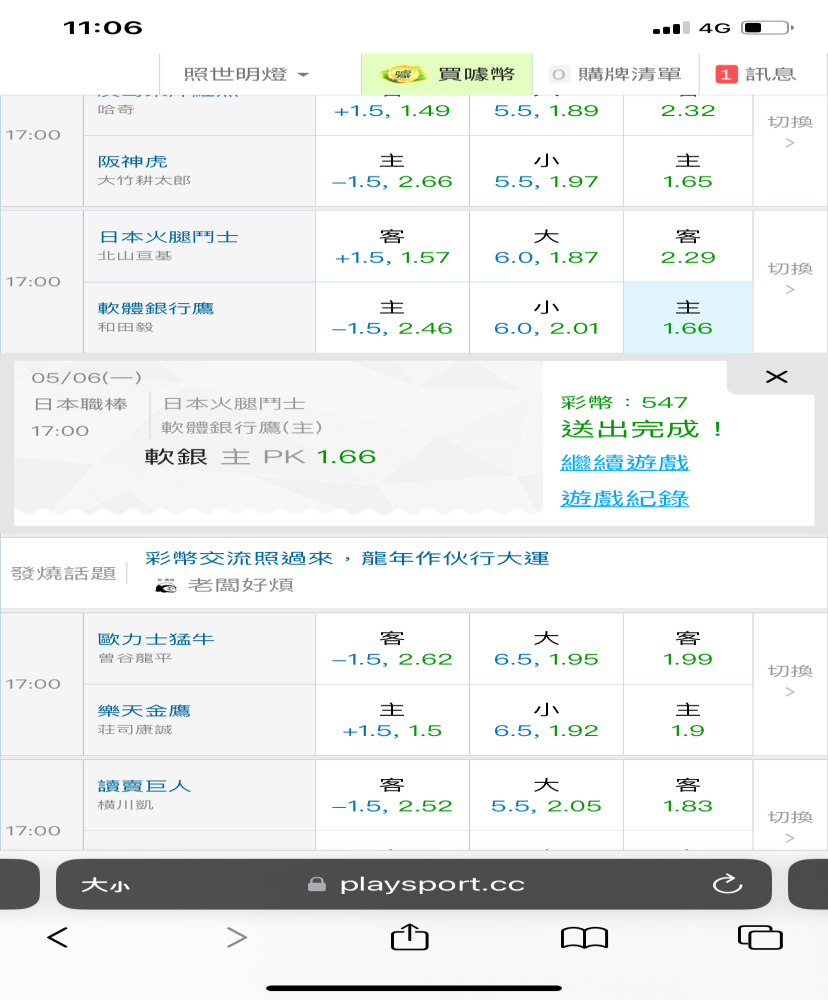Select 日本火腿 客 2.29 moneyline
828x1000 pixels.
(688, 247)
